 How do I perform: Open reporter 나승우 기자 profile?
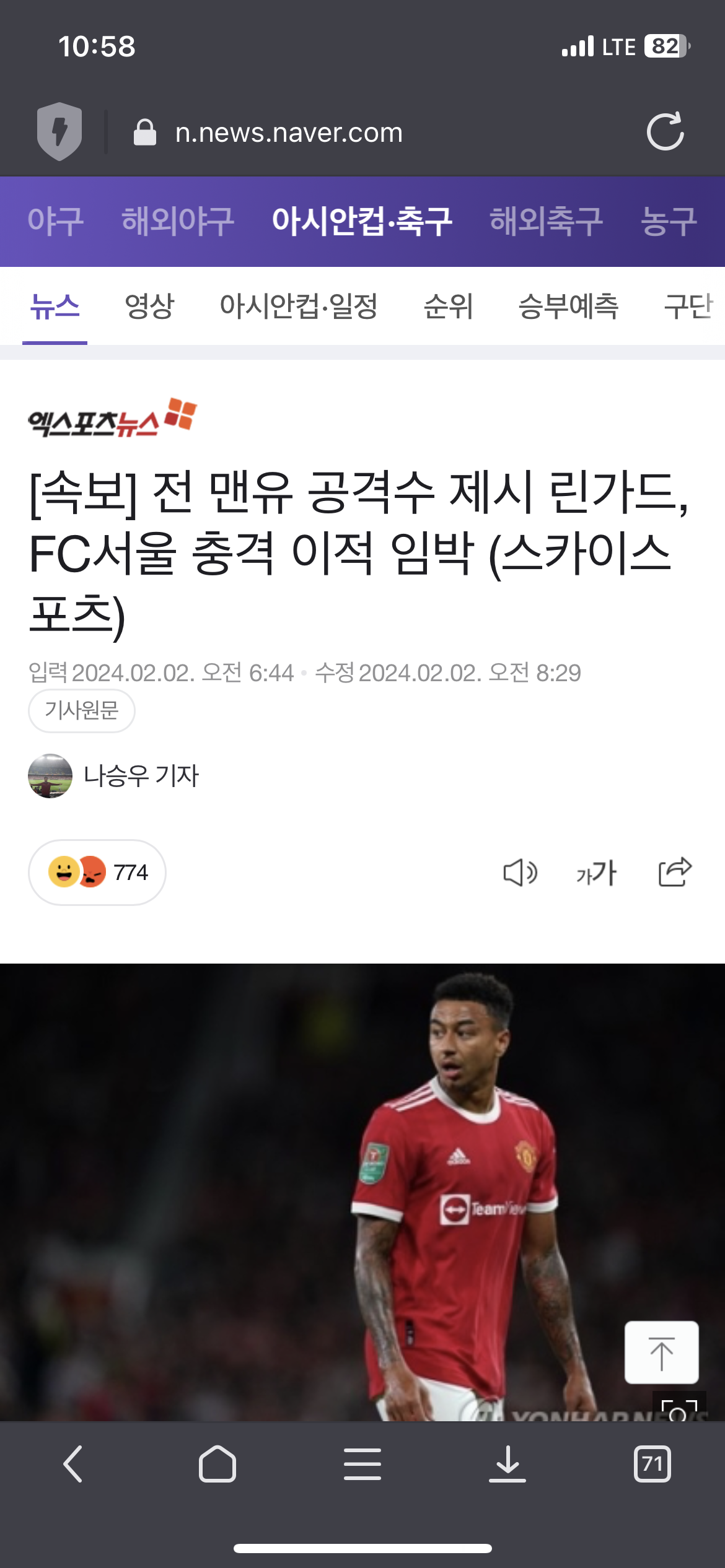[x=114, y=775]
